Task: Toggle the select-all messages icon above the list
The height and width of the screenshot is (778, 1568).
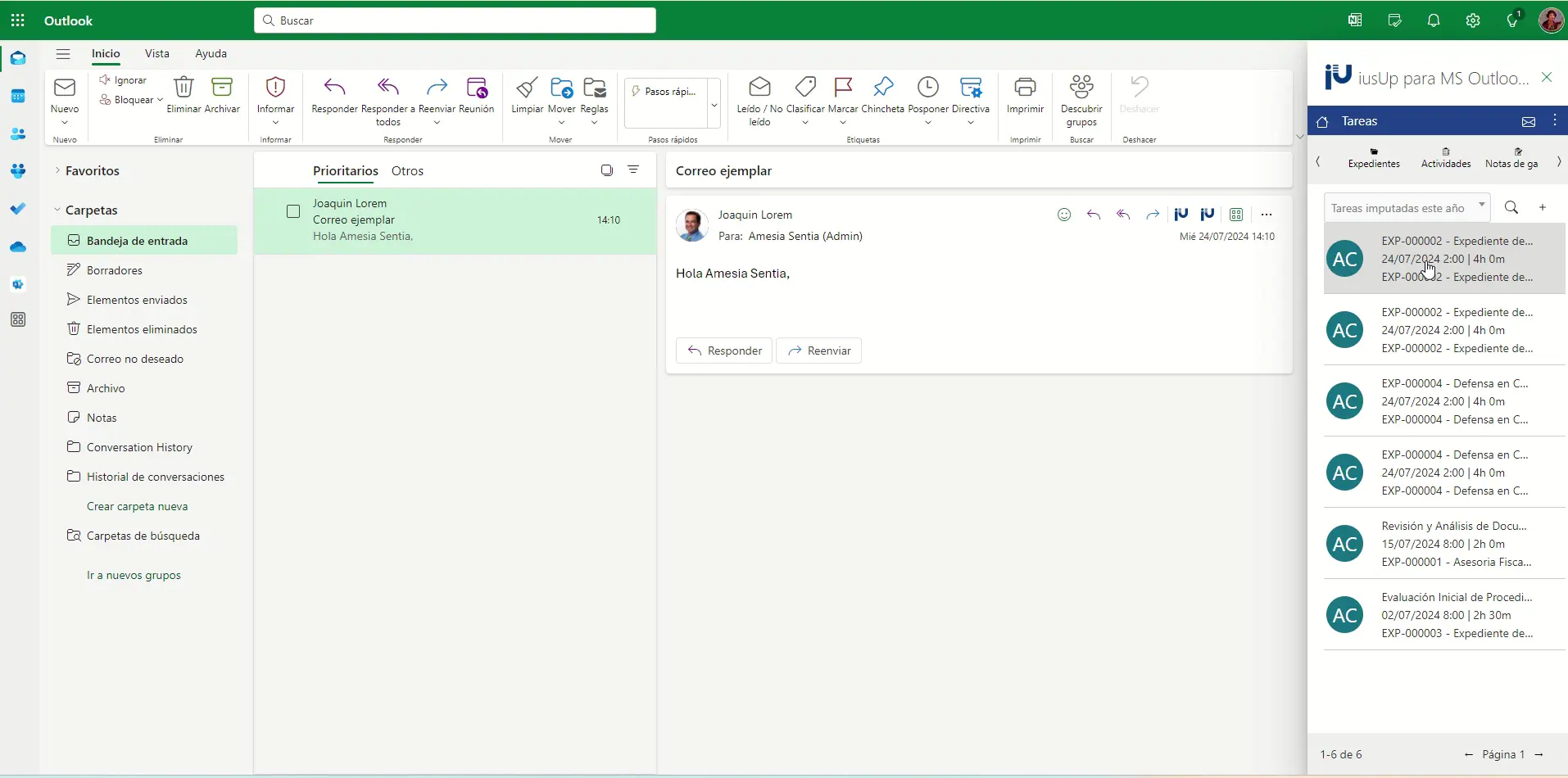Action: (x=607, y=170)
